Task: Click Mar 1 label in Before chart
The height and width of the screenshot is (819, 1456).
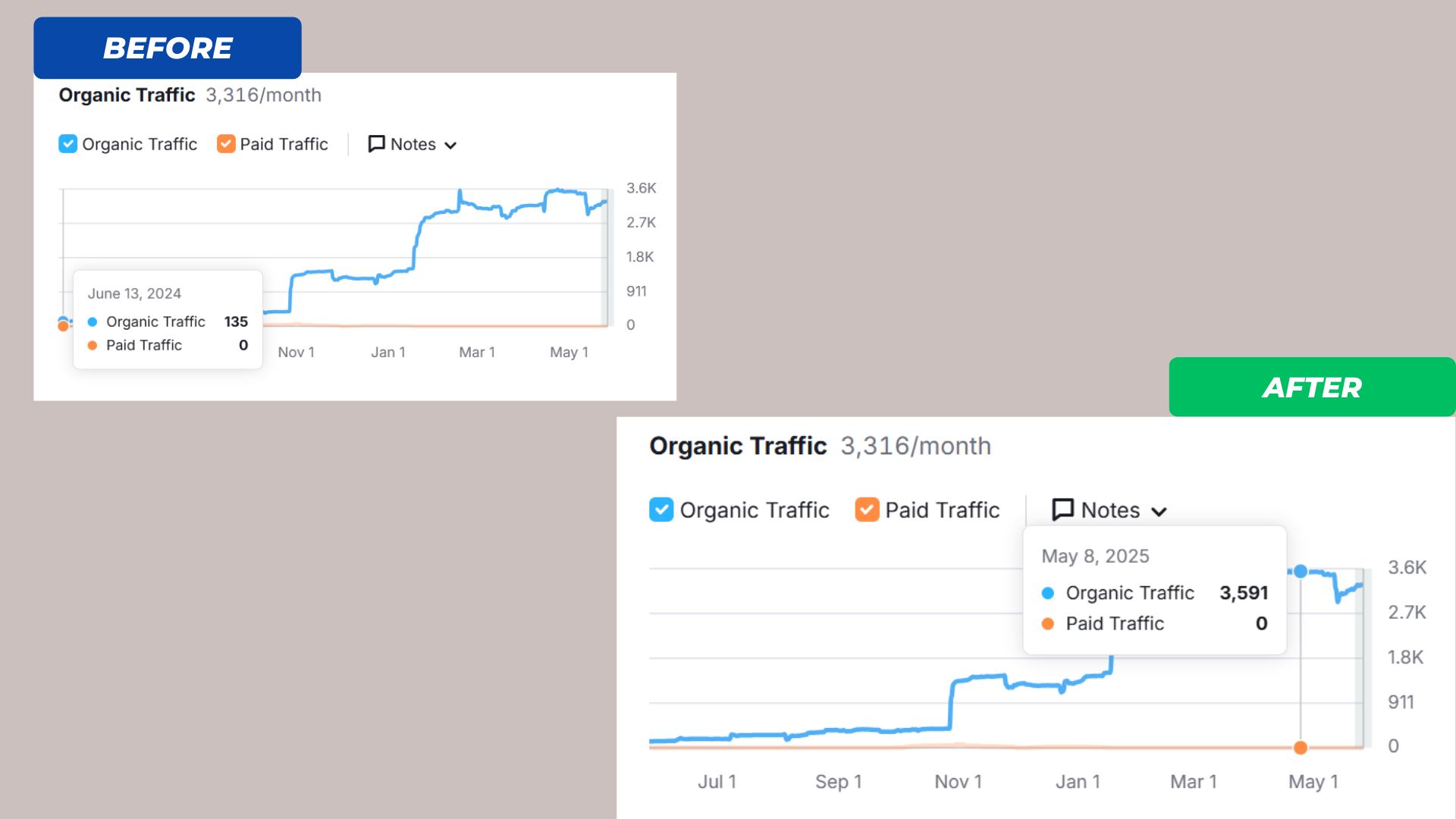Action: [477, 352]
